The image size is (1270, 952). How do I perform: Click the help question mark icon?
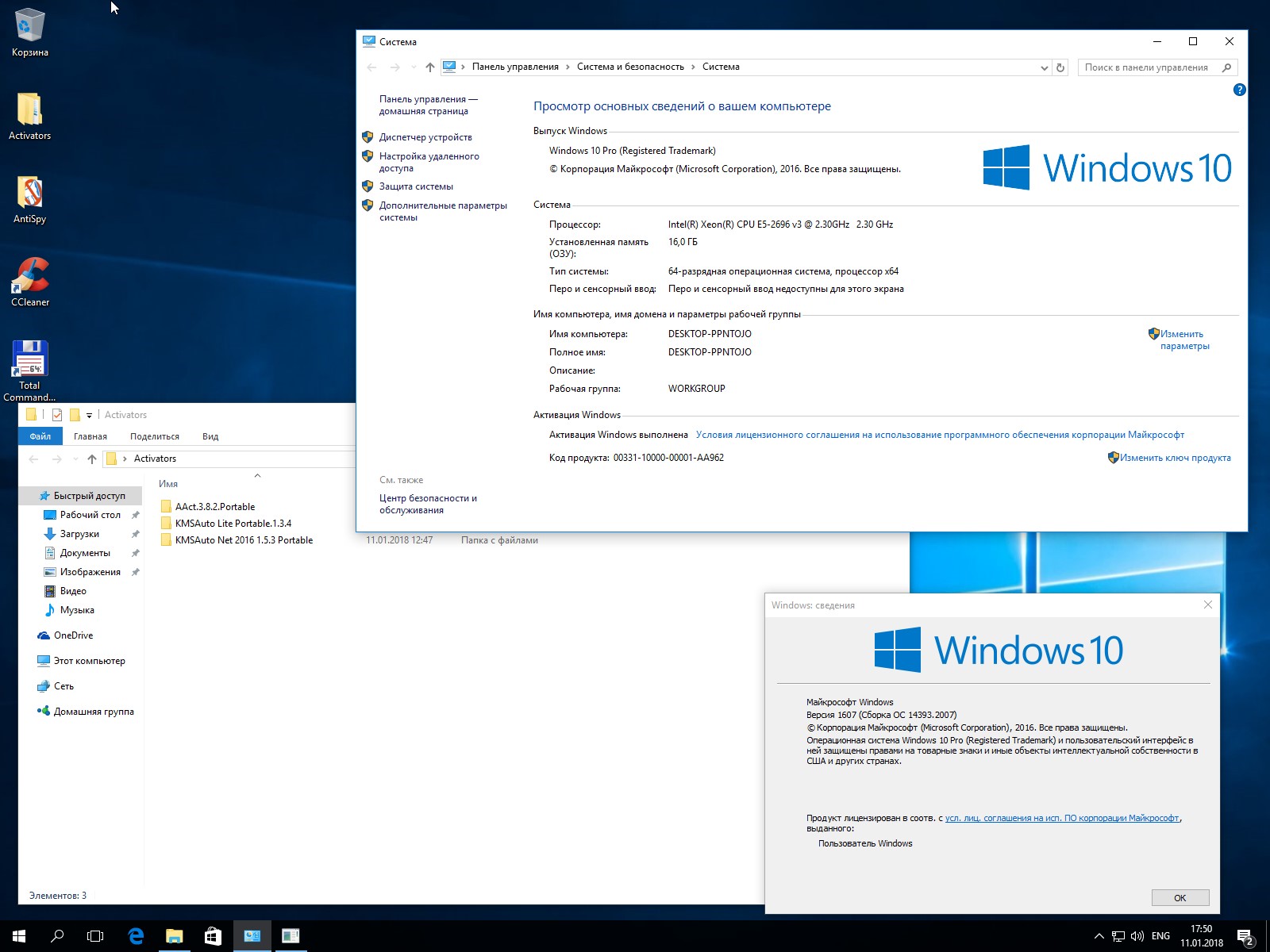pyautogui.click(x=1239, y=90)
